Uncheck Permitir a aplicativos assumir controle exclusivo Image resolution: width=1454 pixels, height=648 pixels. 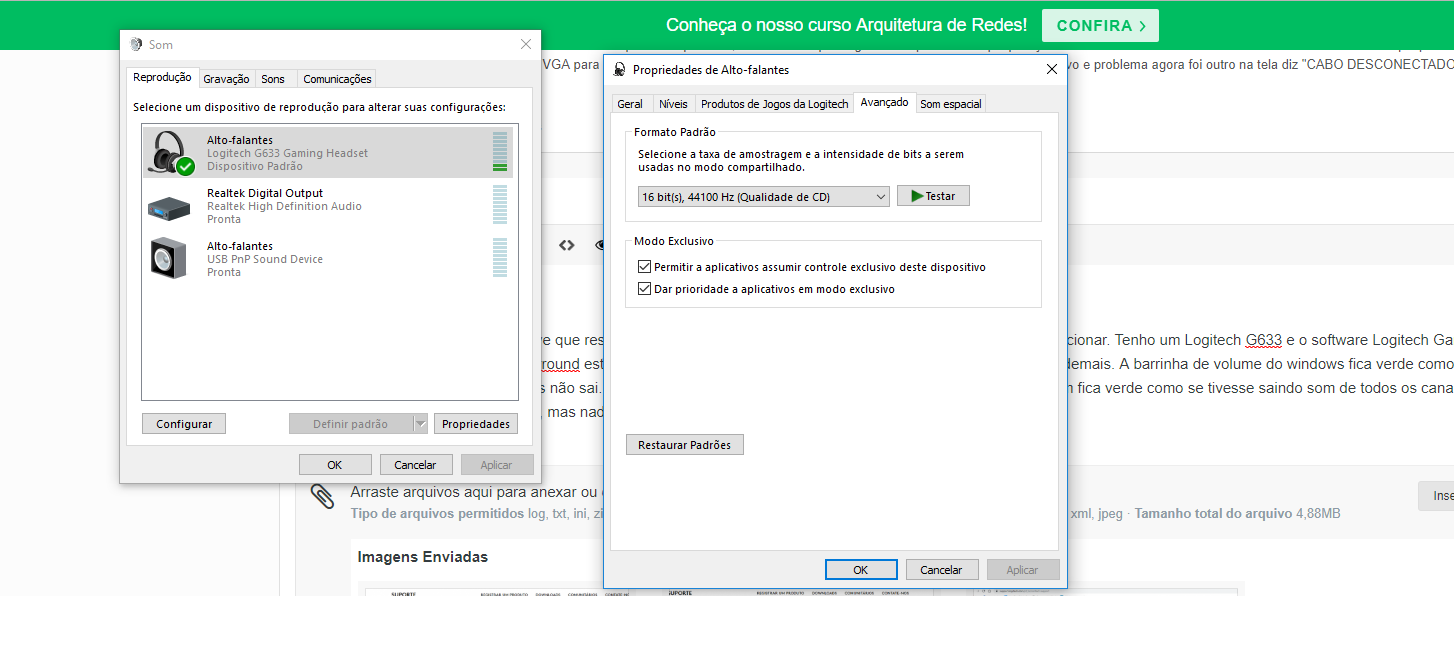644,267
